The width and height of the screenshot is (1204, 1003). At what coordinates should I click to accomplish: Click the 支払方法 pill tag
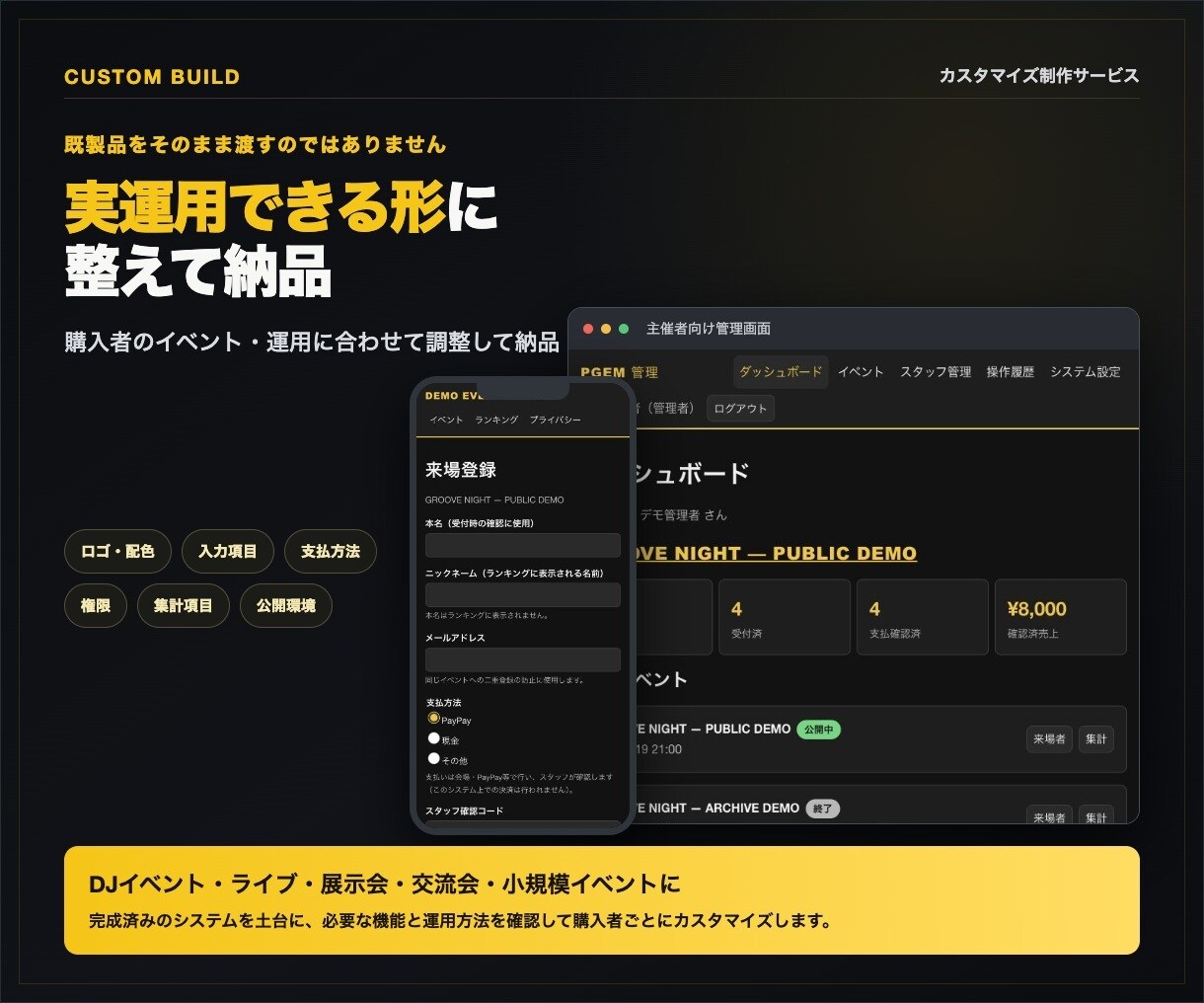[x=331, y=551]
